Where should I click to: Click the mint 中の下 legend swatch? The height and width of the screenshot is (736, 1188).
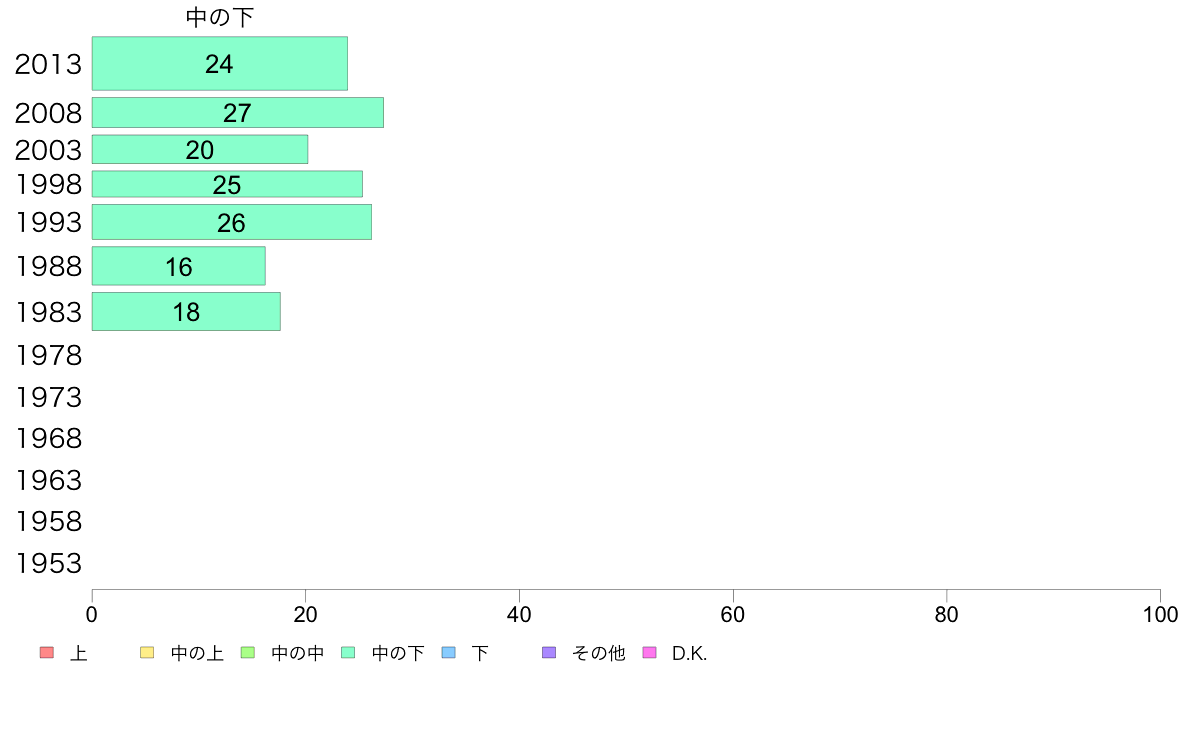point(349,653)
